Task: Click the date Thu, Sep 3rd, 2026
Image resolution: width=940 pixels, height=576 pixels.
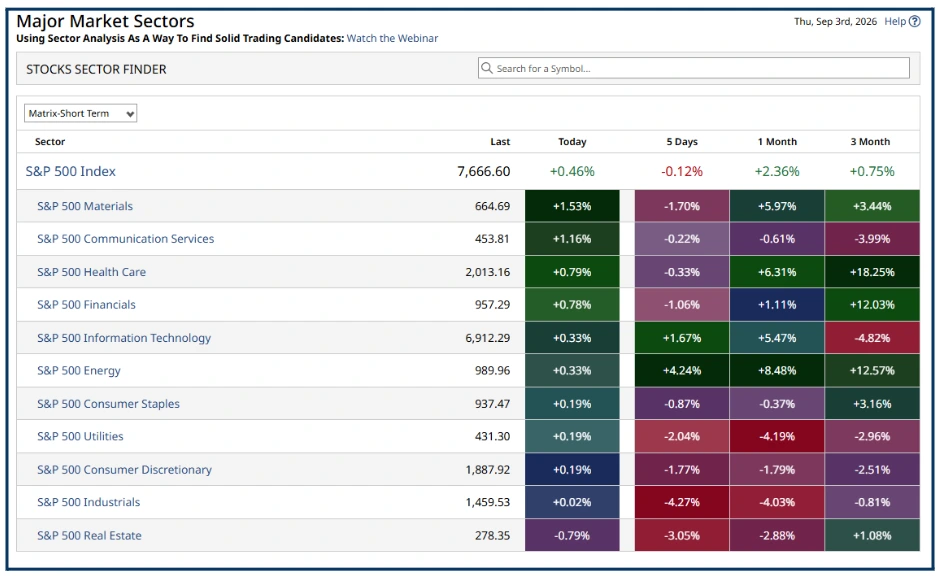Action: (x=835, y=22)
